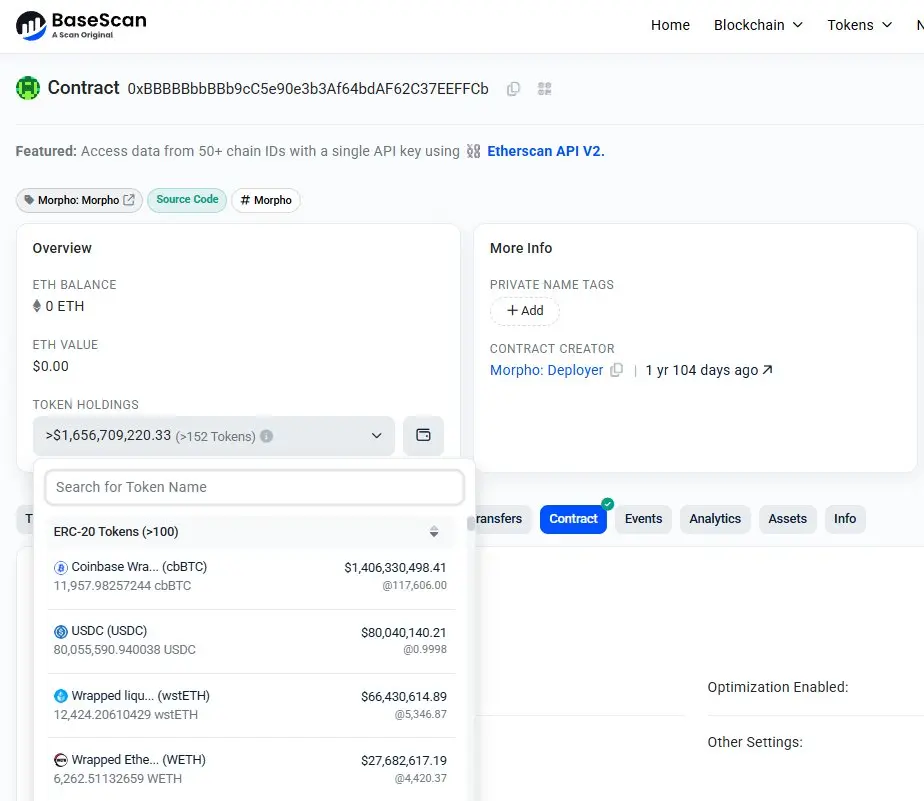The width and height of the screenshot is (924, 801).
Task: Open the wallet token holdings page icon
Action: pyautogui.click(x=423, y=436)
